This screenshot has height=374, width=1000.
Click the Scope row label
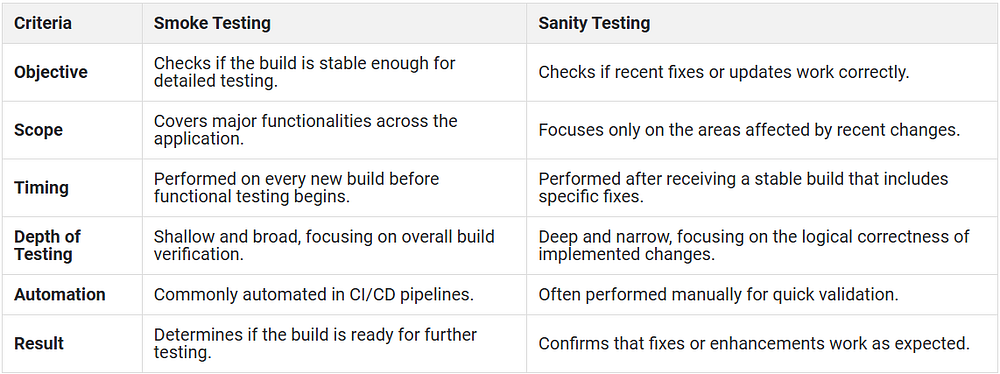[x=38, y=130]
